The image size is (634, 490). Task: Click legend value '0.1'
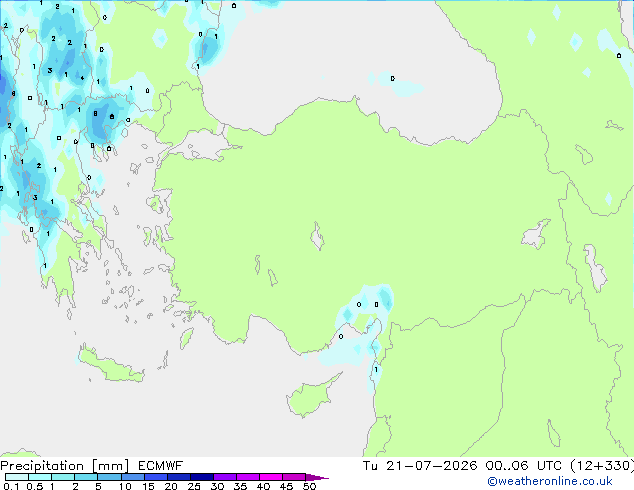pyautogui.click(x=11, y=486)
